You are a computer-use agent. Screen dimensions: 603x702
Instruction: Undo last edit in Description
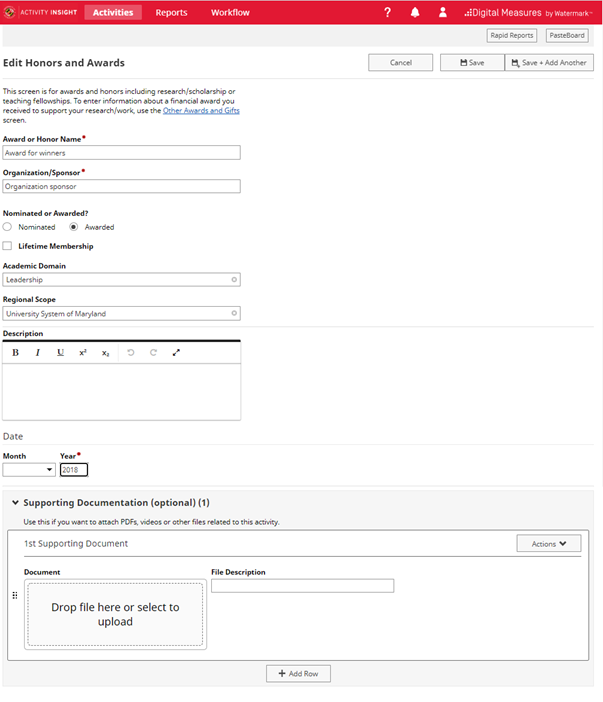[x=131, y=353]
